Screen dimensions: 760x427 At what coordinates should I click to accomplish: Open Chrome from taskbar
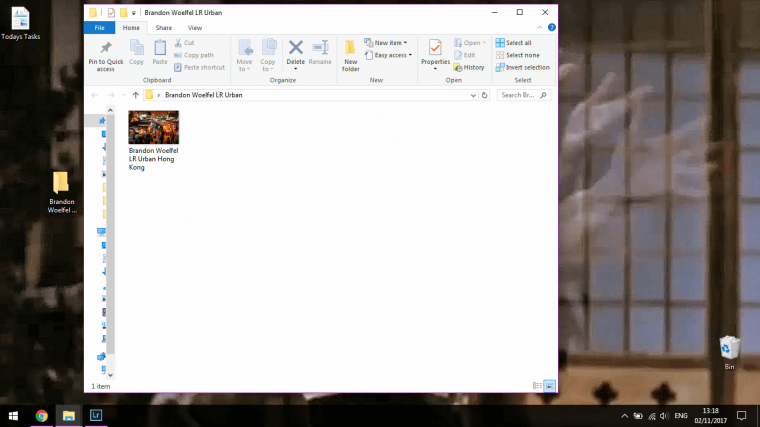(42, 416)
